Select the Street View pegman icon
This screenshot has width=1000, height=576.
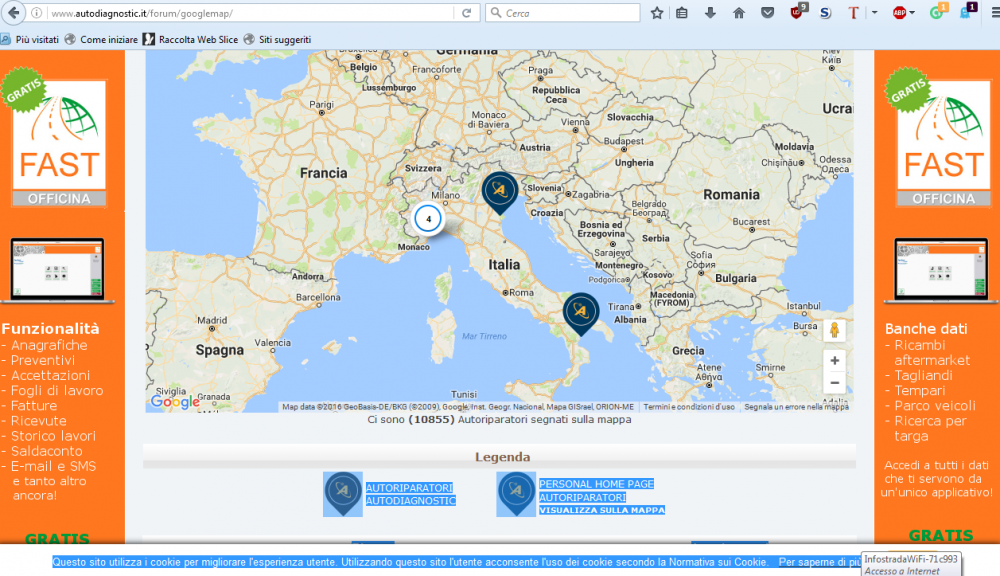tap(835, 329)
